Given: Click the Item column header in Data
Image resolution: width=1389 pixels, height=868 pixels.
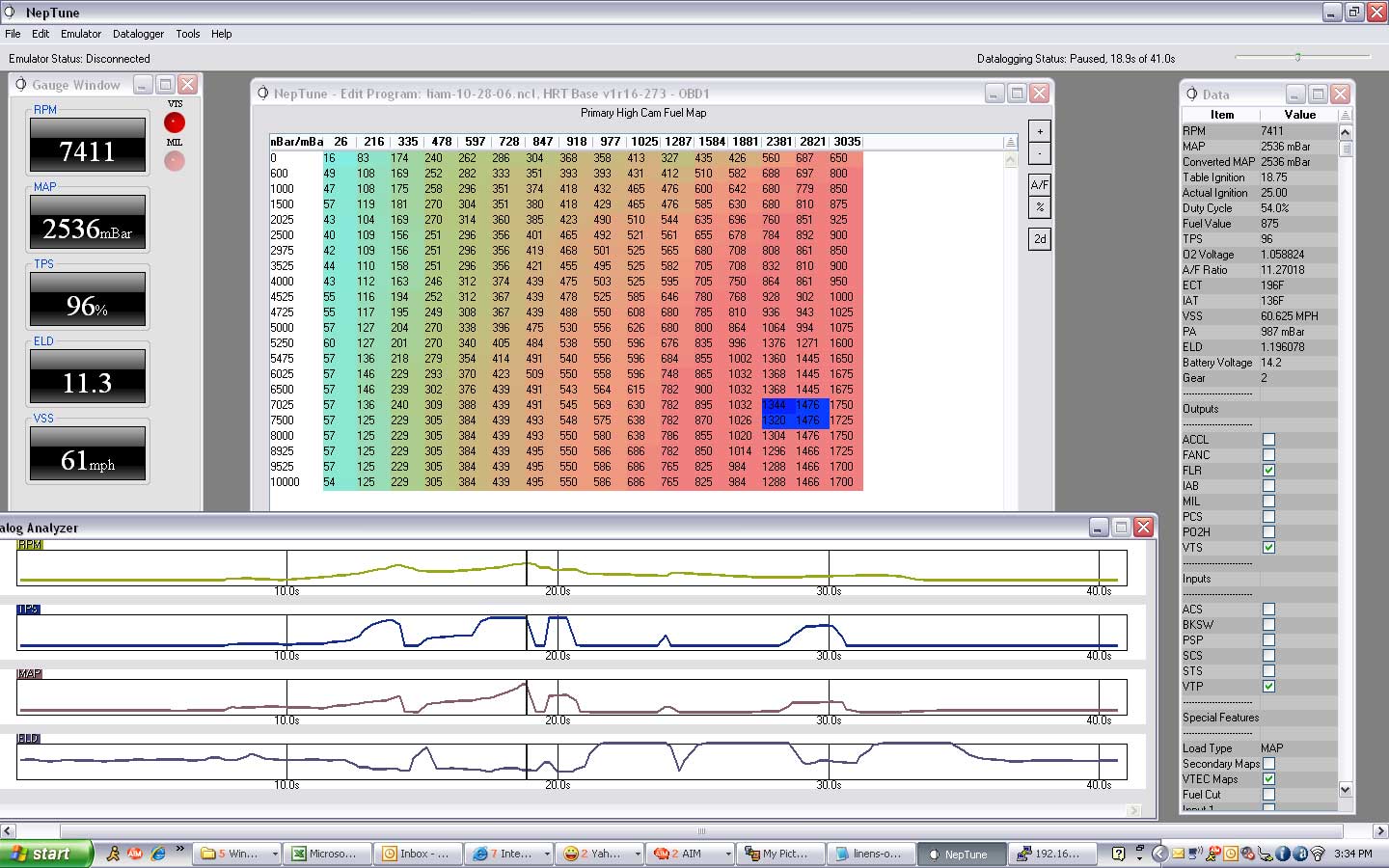Looking at the screenshot, I should coord(1221,115).
